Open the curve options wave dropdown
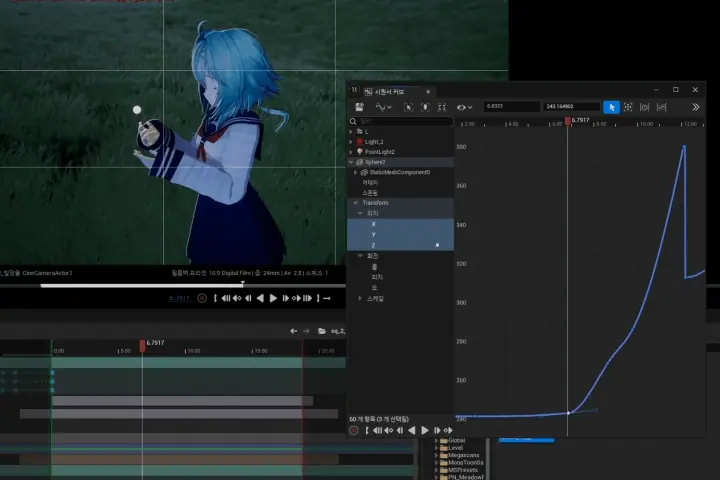720x480 pixels. [x=383, y=107]
